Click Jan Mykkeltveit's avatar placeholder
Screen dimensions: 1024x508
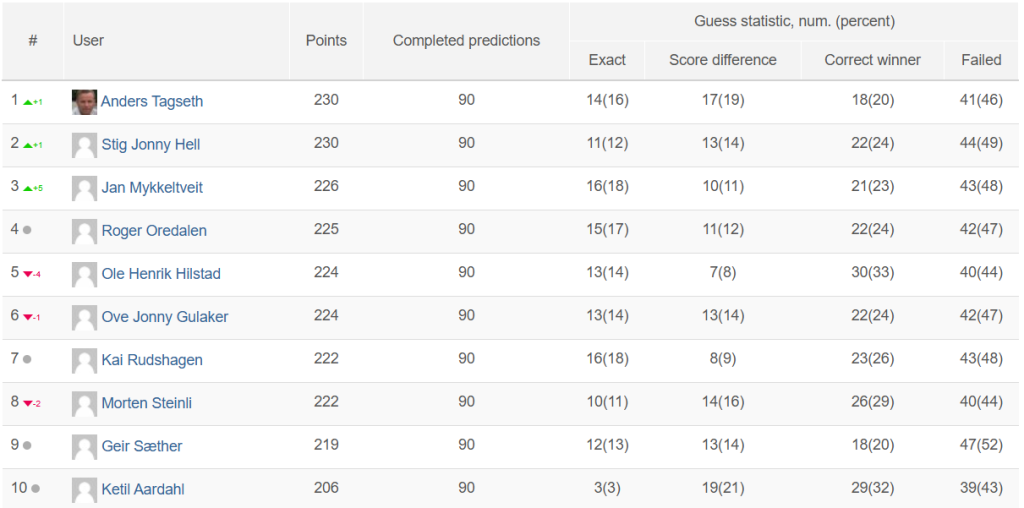click(x=84, y=188)
